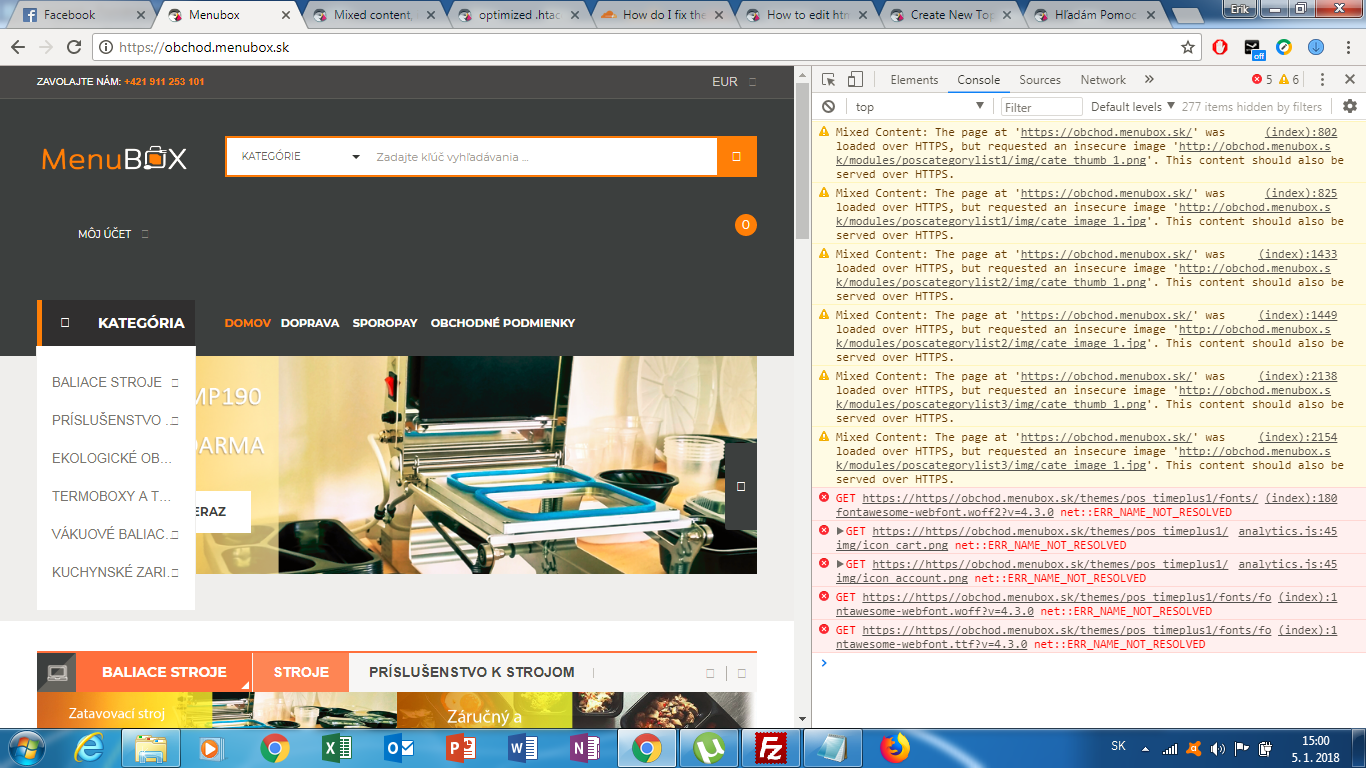Open the shopping cart with the 0 badge
This screenshot has height=768, width=1366.
pyautogui.click(x=746, y=225)
